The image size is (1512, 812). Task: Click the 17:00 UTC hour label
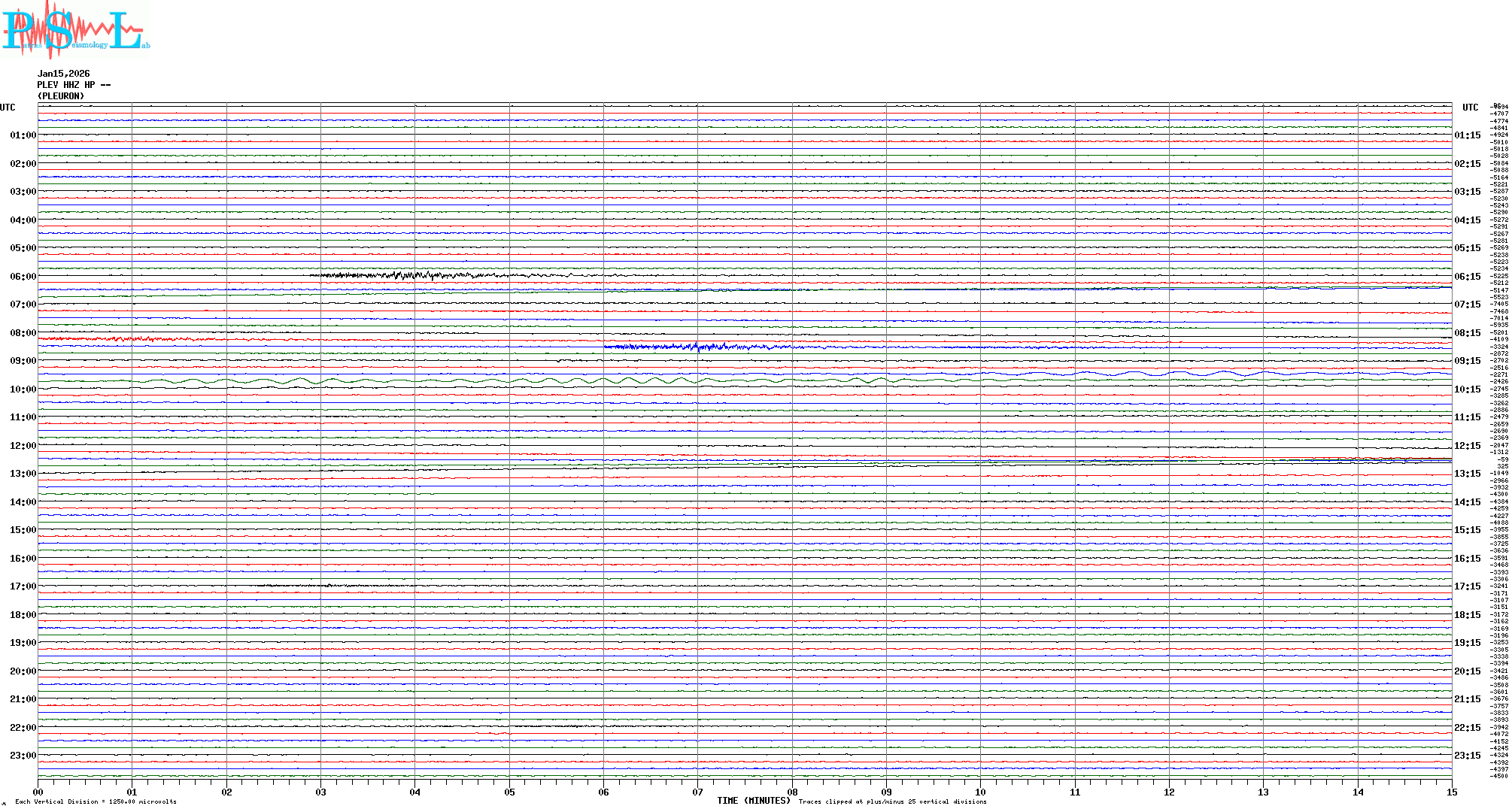[x=23, y=586]
